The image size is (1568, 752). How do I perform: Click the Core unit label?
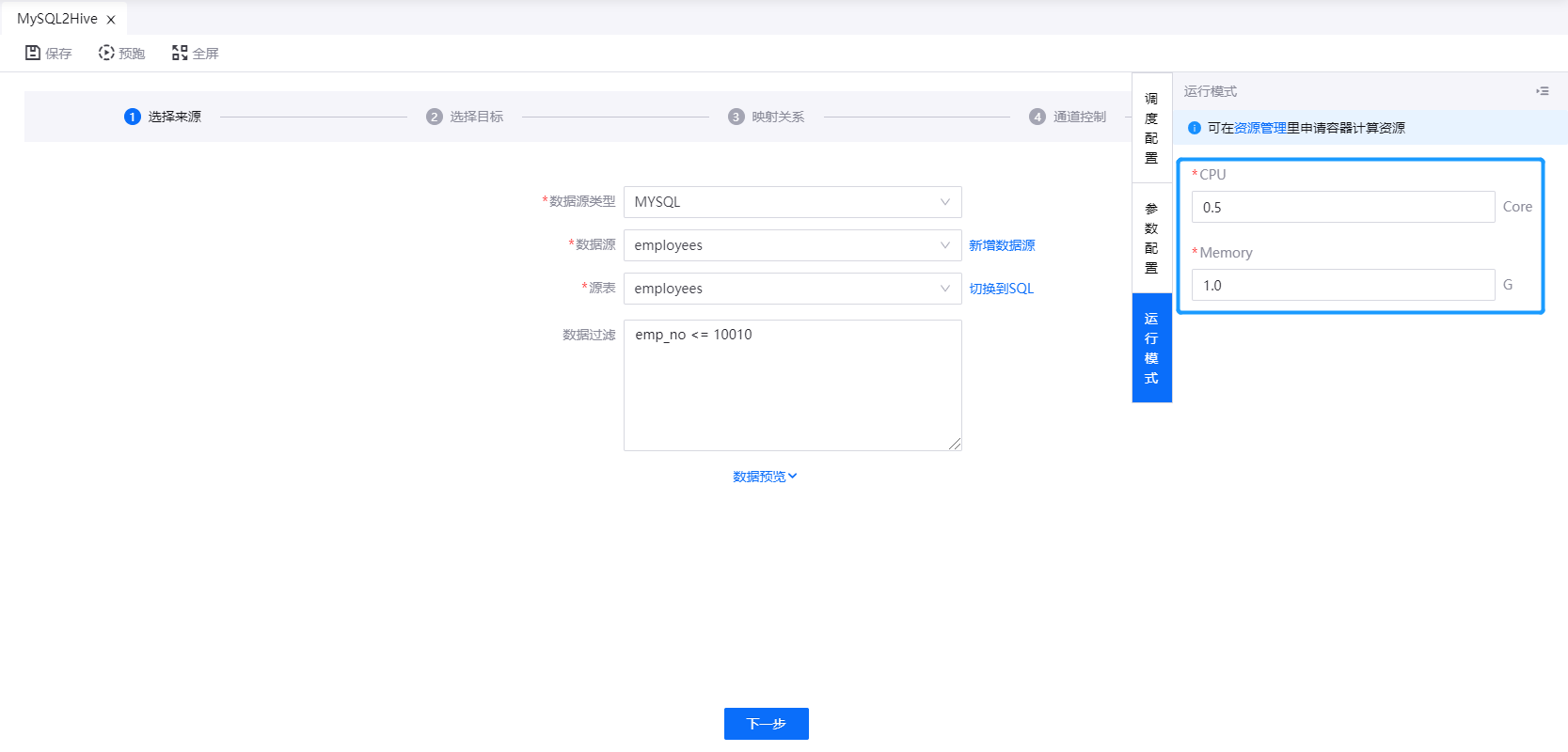coord(1517,207)
